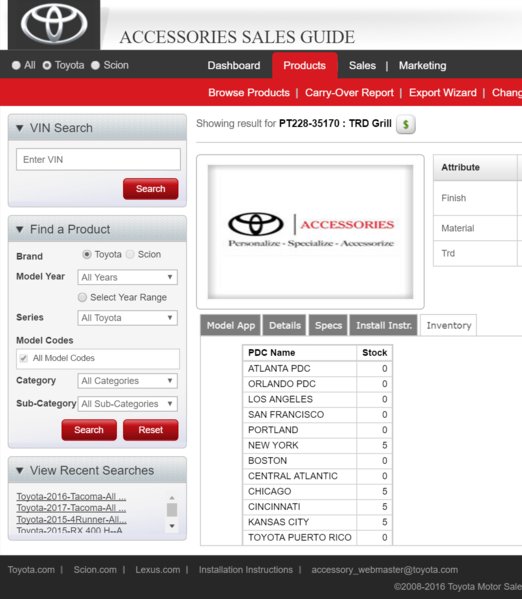The image size is (522, 599).
Task: Open recent search Toyota-2015-4Runner-All
Action: [x=71, y=520]
